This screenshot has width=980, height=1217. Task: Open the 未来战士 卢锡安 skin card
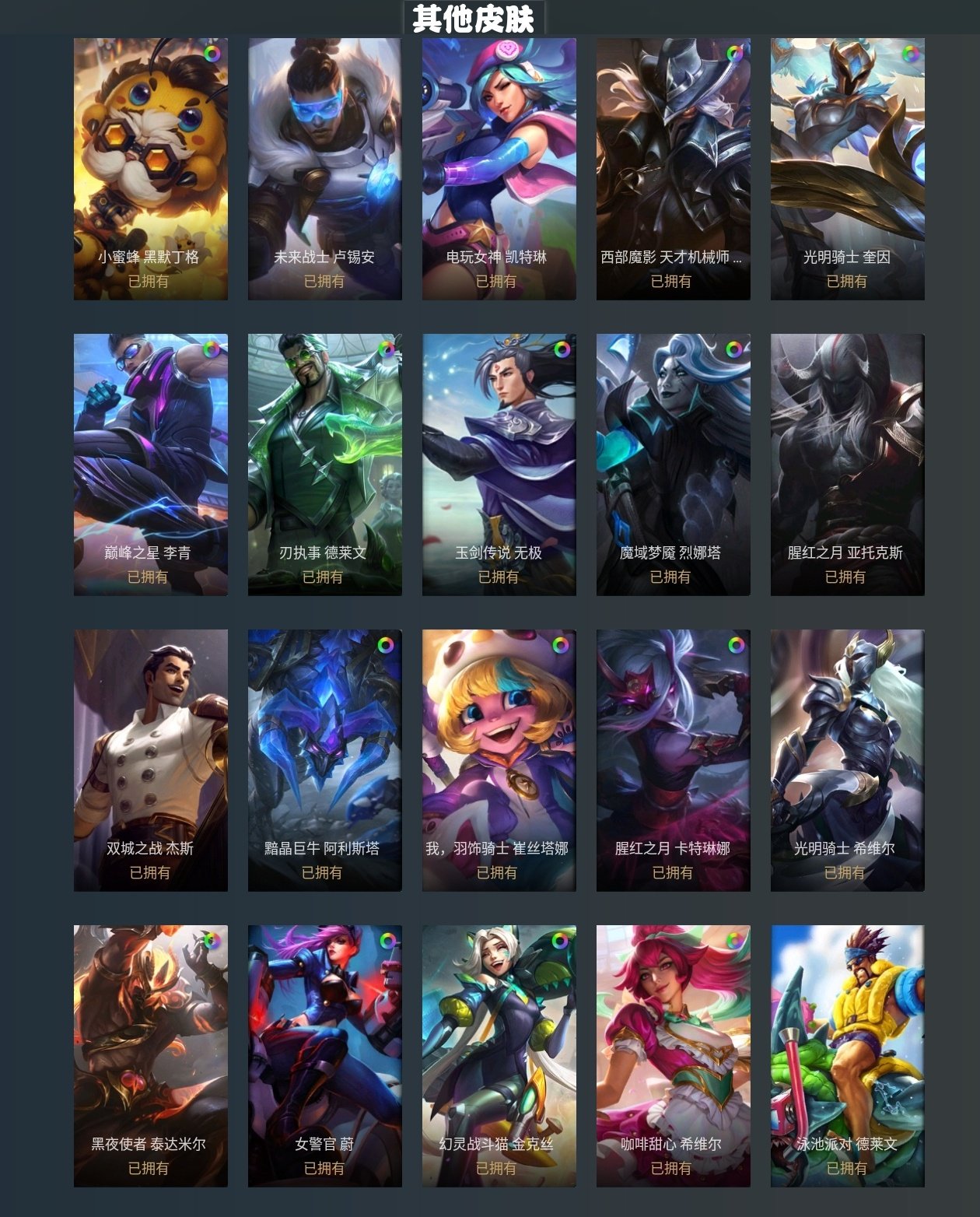(x=325, y=169)
